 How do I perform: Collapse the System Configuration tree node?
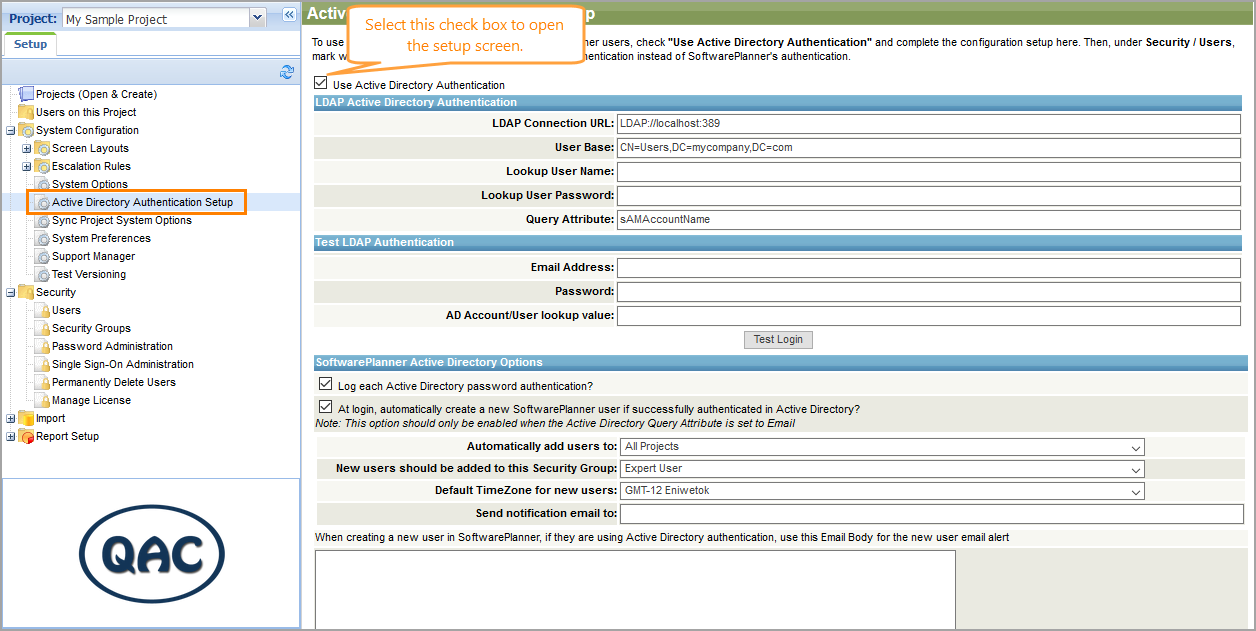click(11, 130)
